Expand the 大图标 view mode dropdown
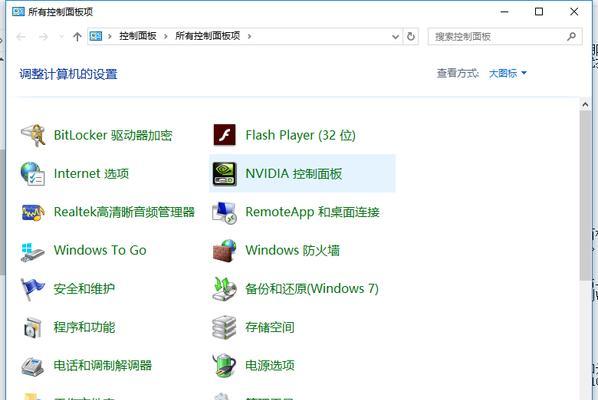The image size is (598, 400). pos(508,73)
